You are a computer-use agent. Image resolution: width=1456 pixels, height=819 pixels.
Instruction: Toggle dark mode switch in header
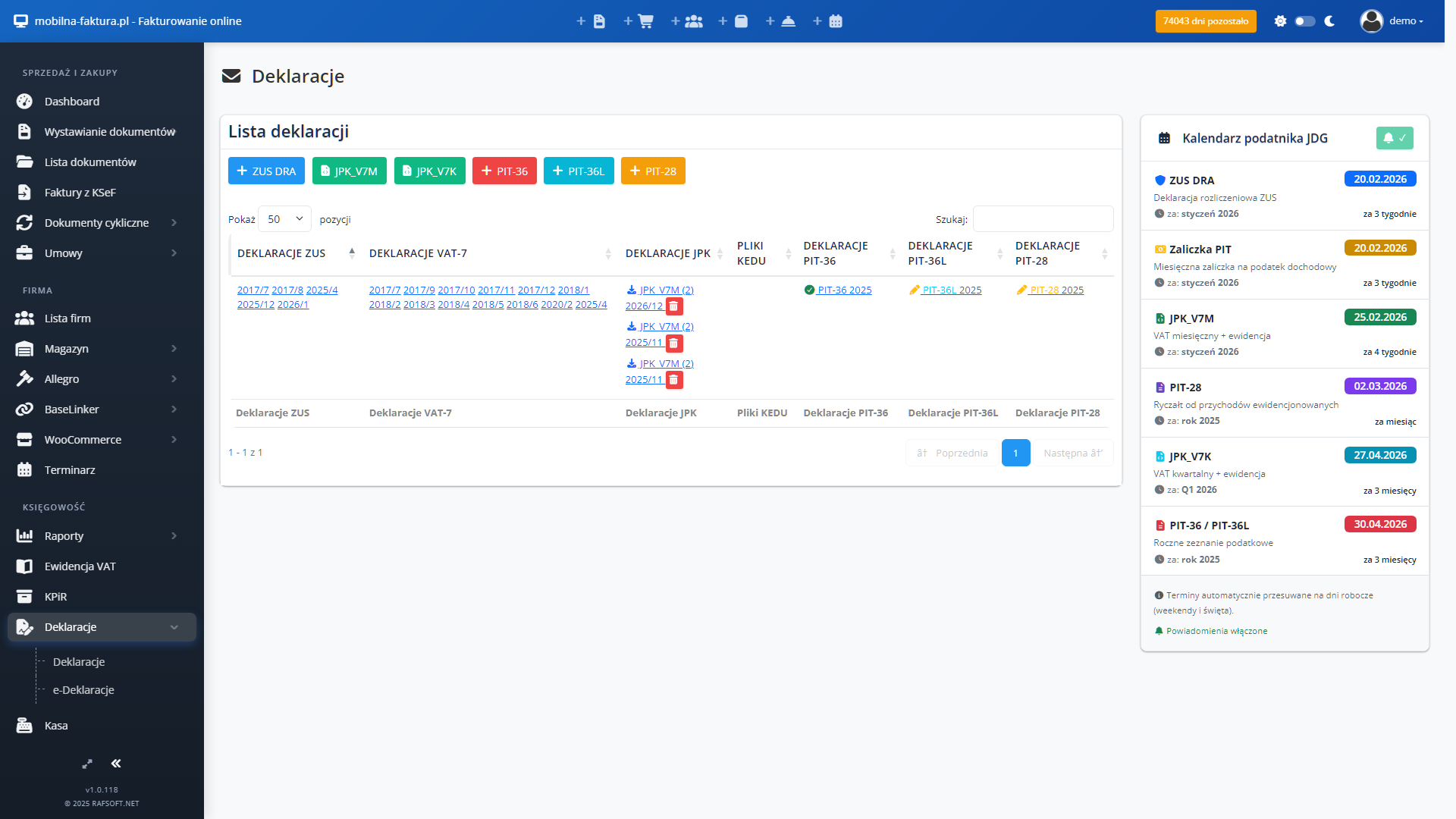1304,21
